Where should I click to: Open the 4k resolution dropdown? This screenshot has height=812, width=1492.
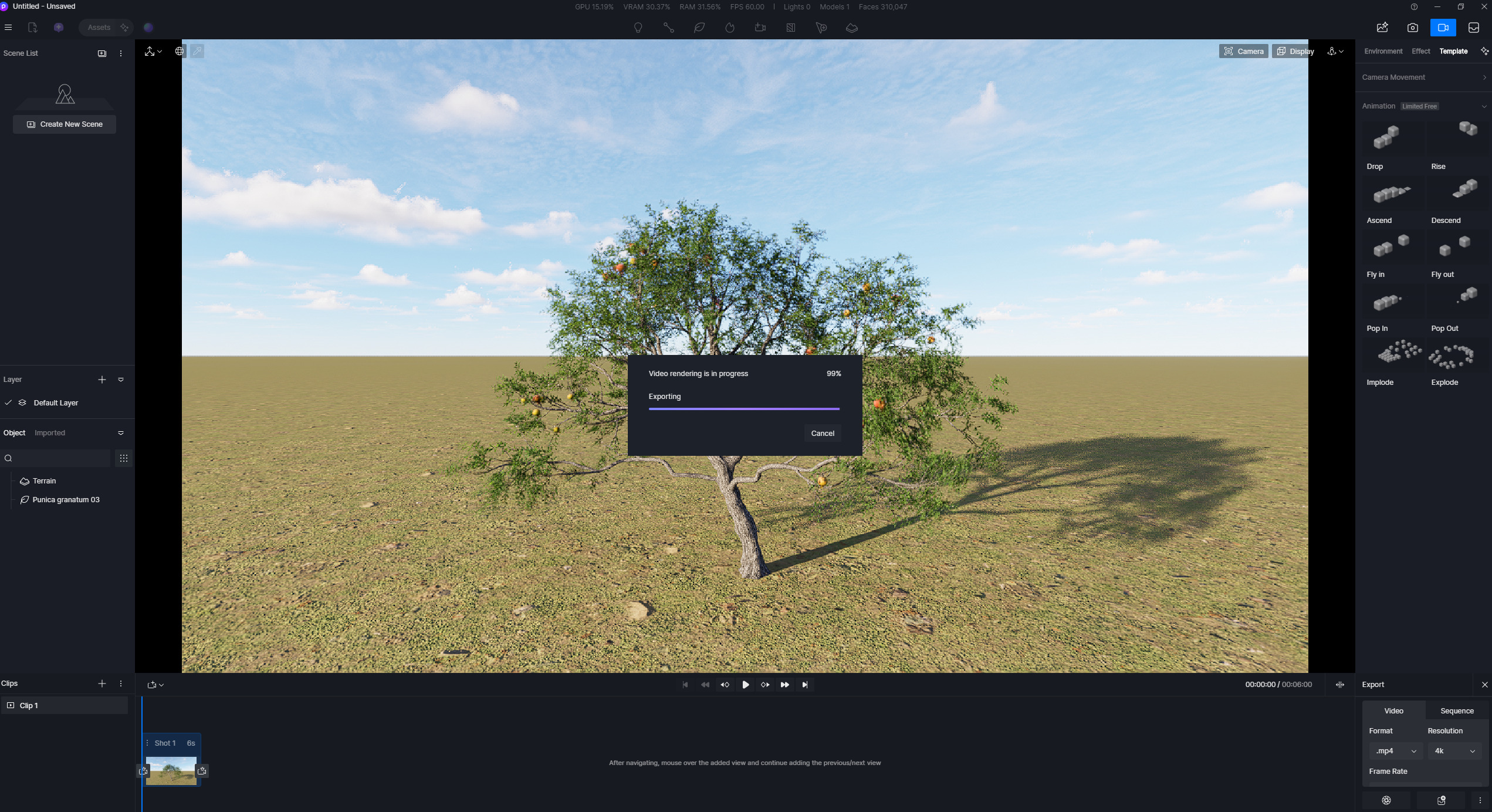[x=1454, y=751]
